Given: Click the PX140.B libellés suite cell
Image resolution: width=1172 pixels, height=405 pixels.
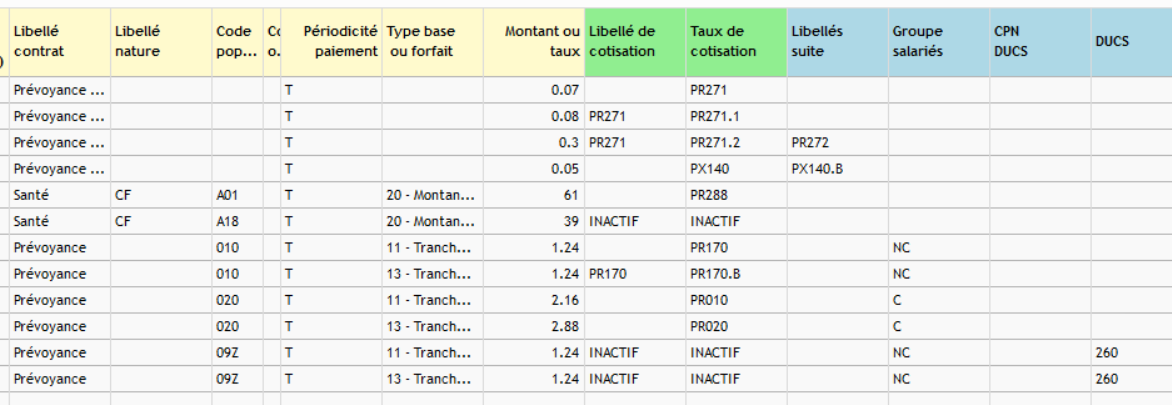Looking at the screenshot, I should 837,169.
